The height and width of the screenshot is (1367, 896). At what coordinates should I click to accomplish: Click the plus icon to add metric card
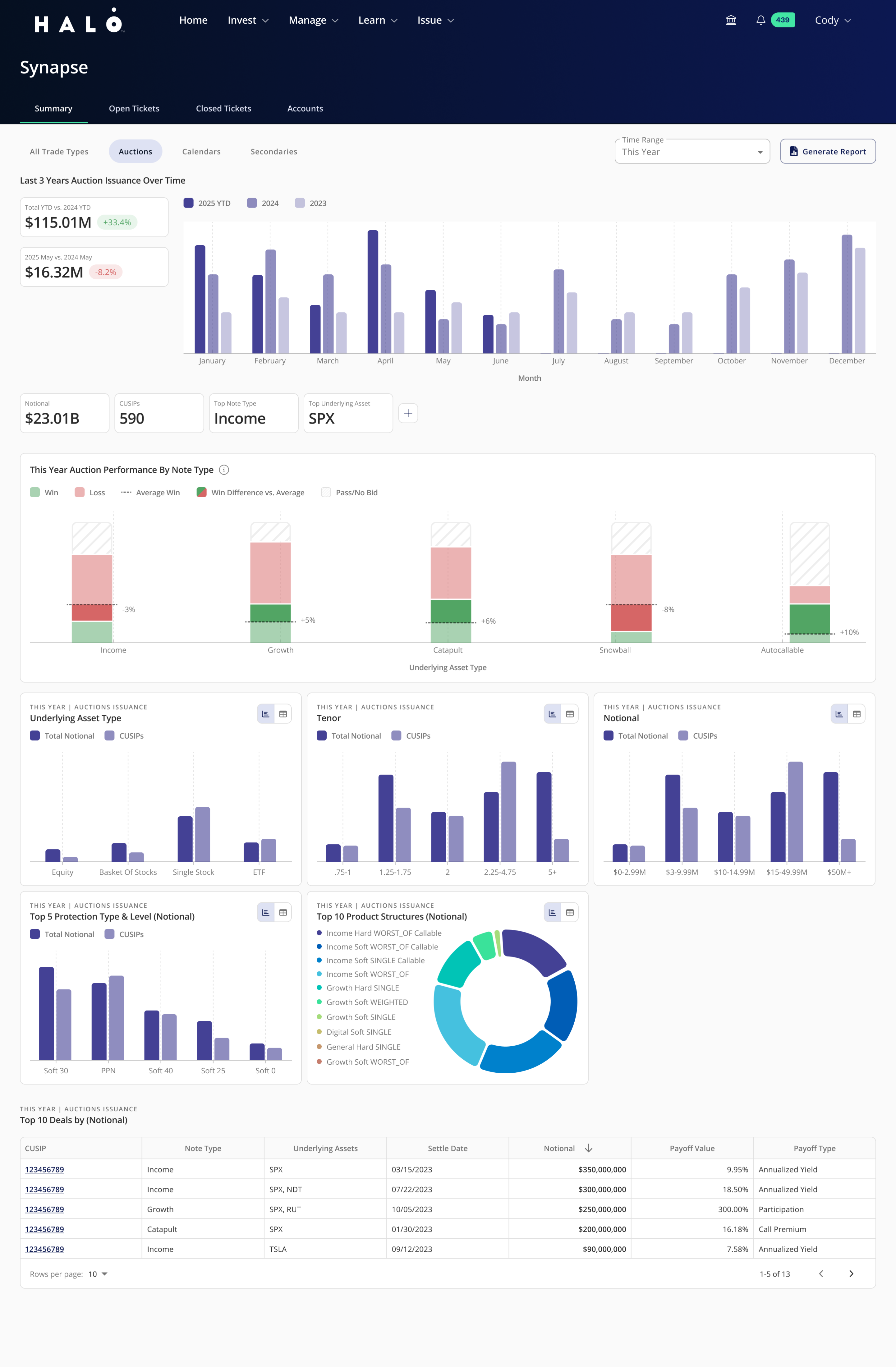tap(408, 413)
